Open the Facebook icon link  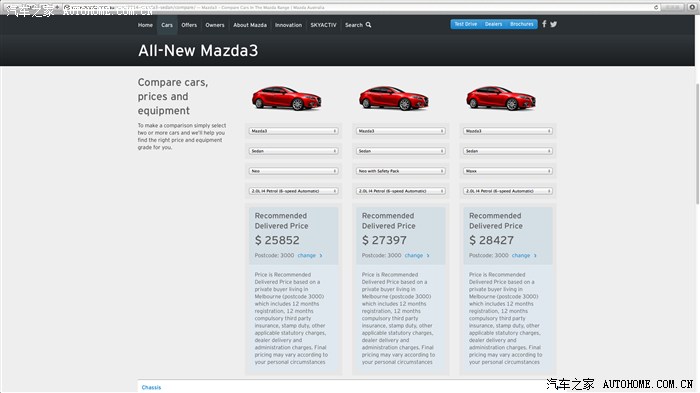coord(544,24)
